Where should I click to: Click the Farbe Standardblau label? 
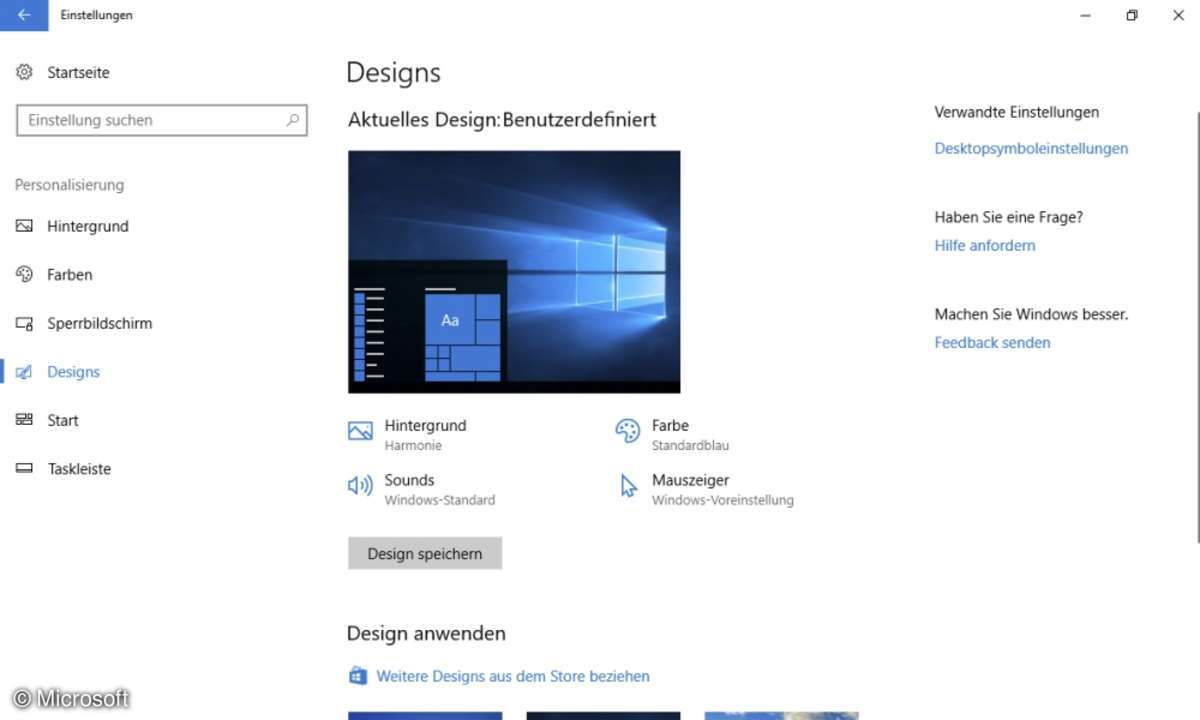click(691, 434)
